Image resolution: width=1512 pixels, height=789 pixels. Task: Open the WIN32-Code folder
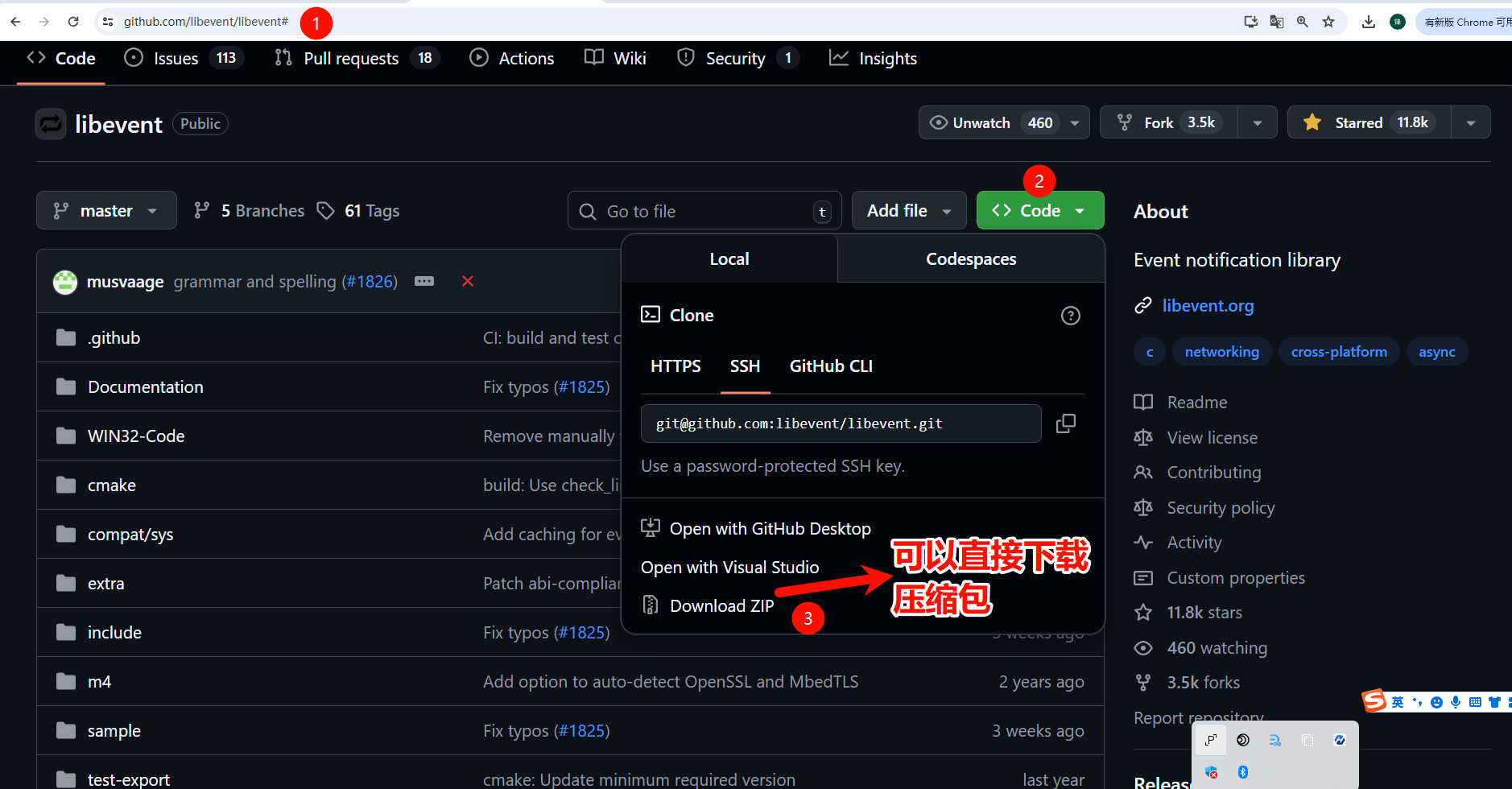136,436
